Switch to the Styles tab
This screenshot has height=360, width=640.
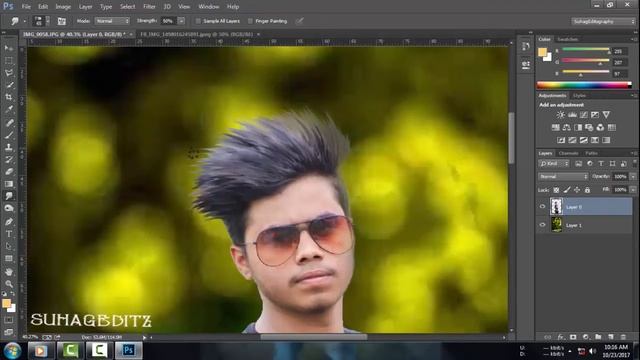click(579, 96)
